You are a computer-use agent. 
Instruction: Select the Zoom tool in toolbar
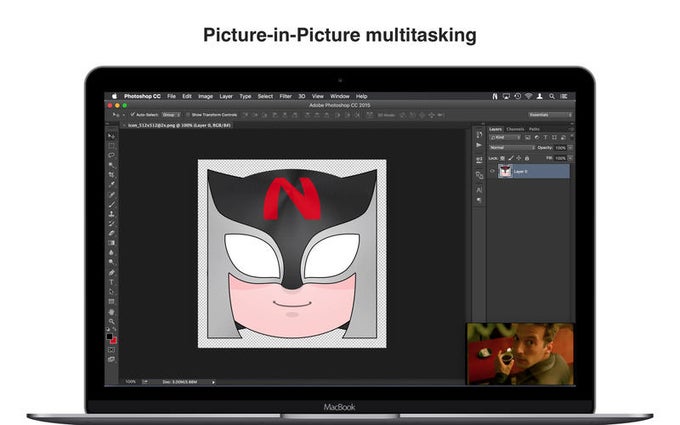click(111, 321)
